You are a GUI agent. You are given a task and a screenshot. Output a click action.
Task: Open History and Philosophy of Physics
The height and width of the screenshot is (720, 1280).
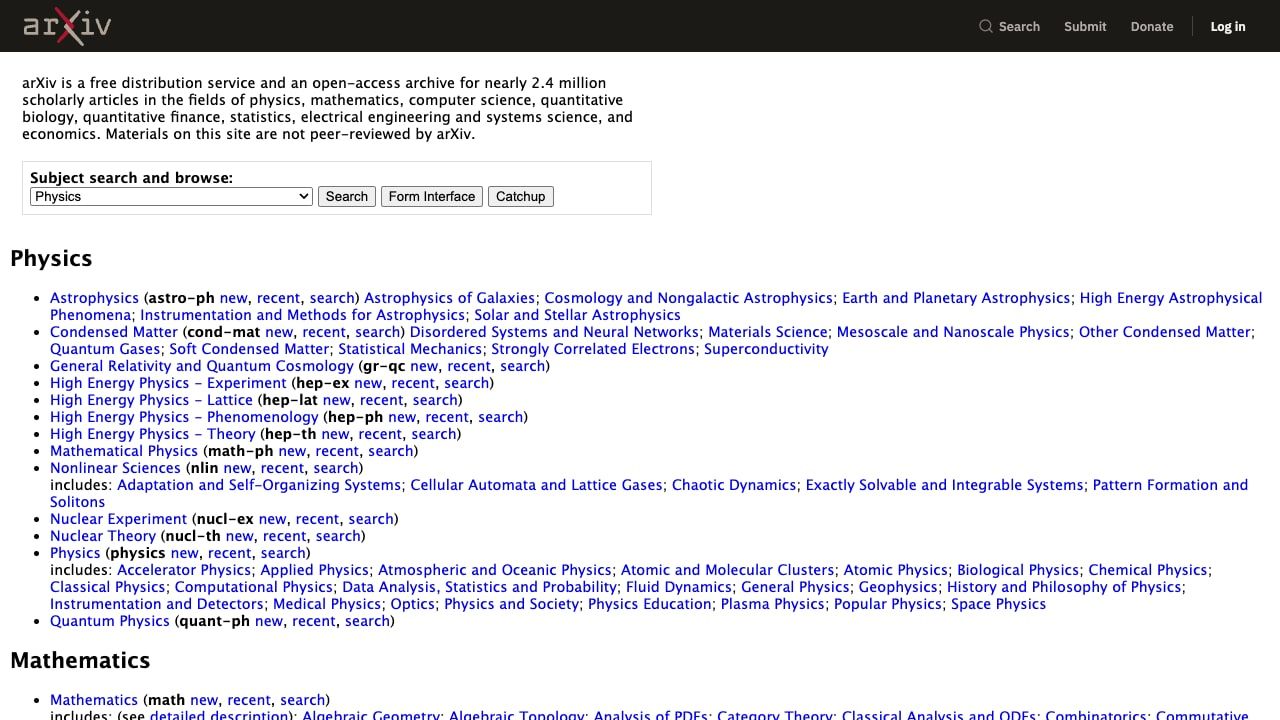1064,587
